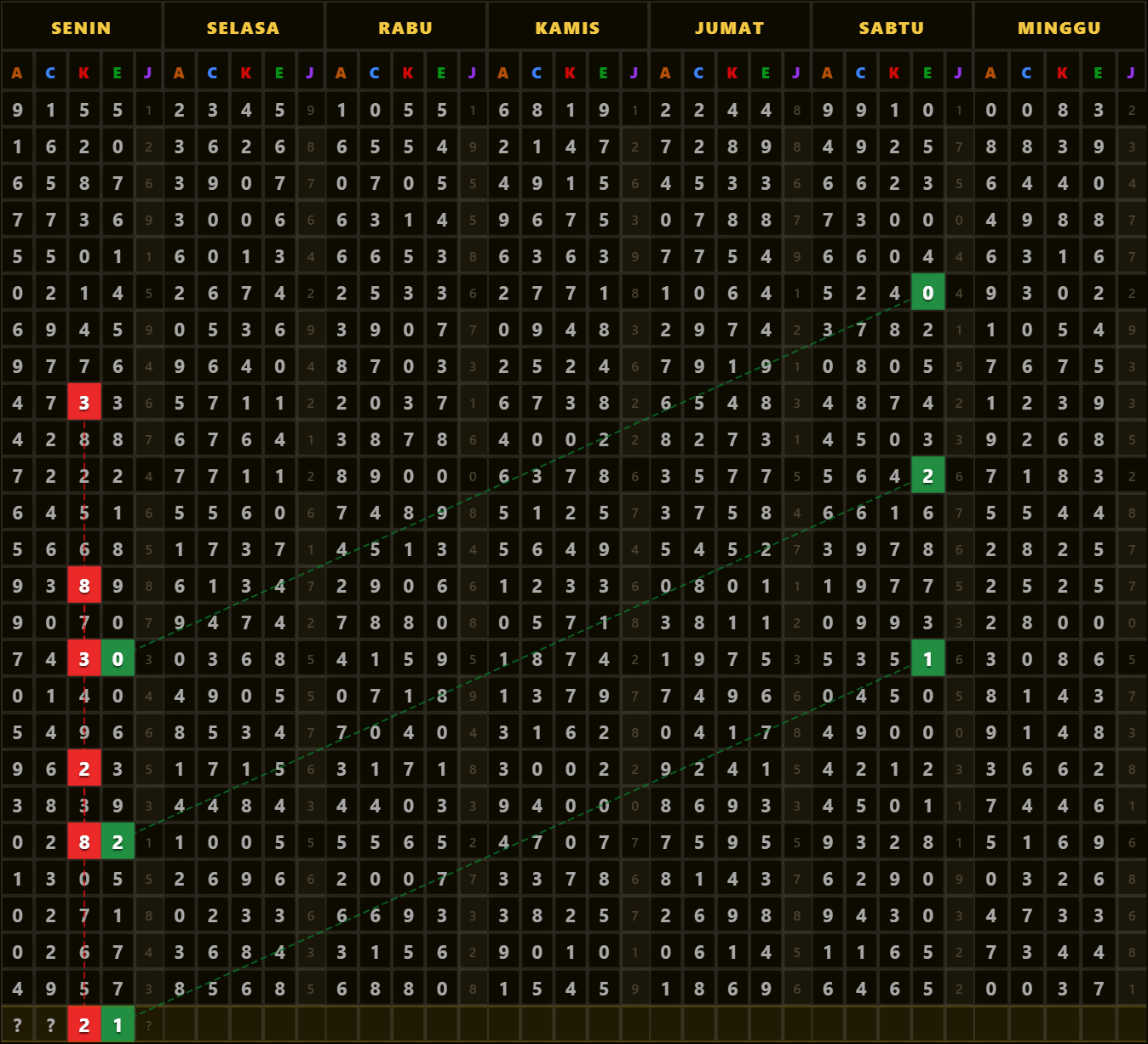Viewport: 1148px width, 1044px height.
Task: Select the orange A column header under SENIN
Action: (17, 73)
